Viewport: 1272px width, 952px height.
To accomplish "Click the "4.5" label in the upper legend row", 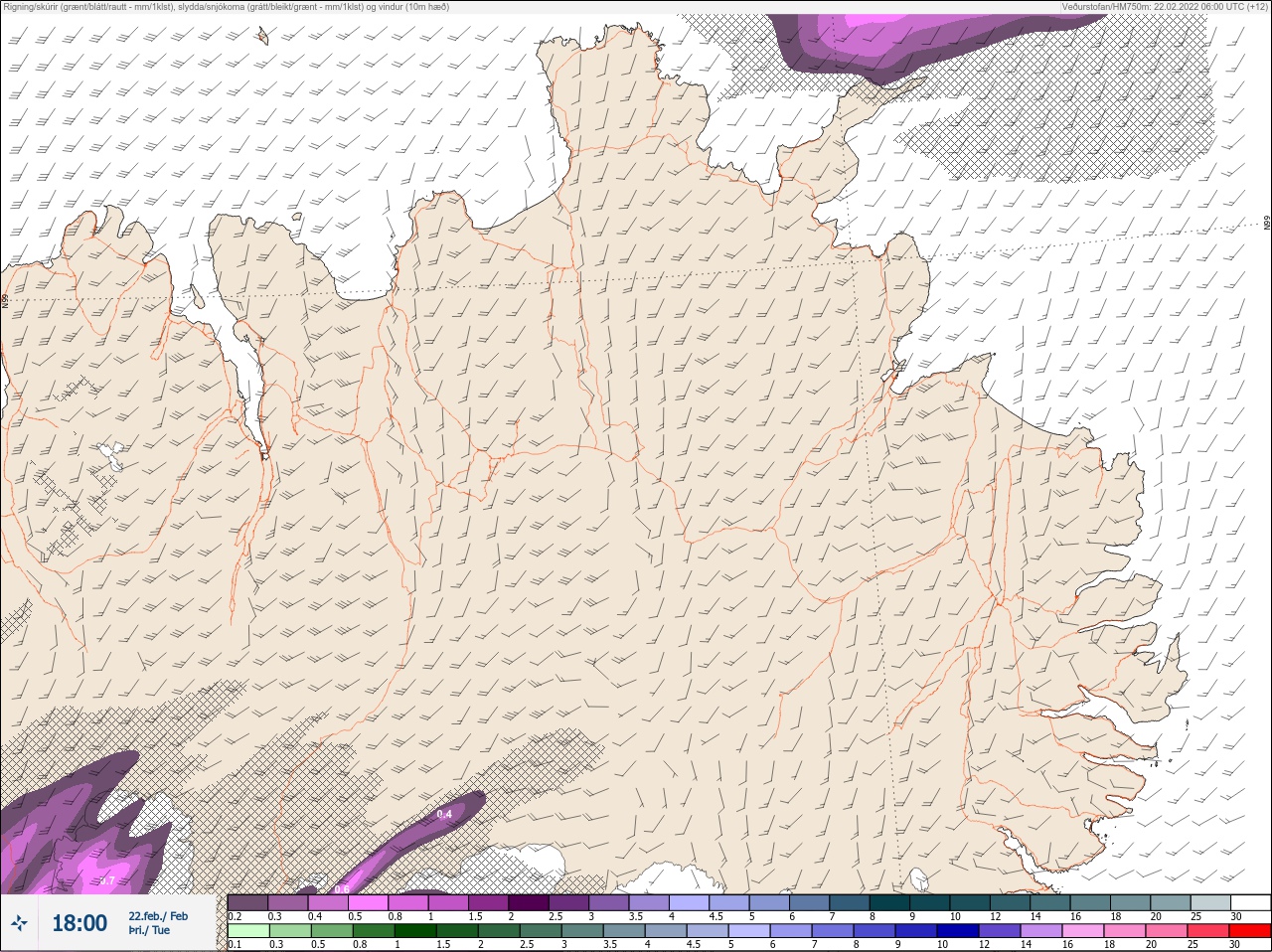I will 716,916.
